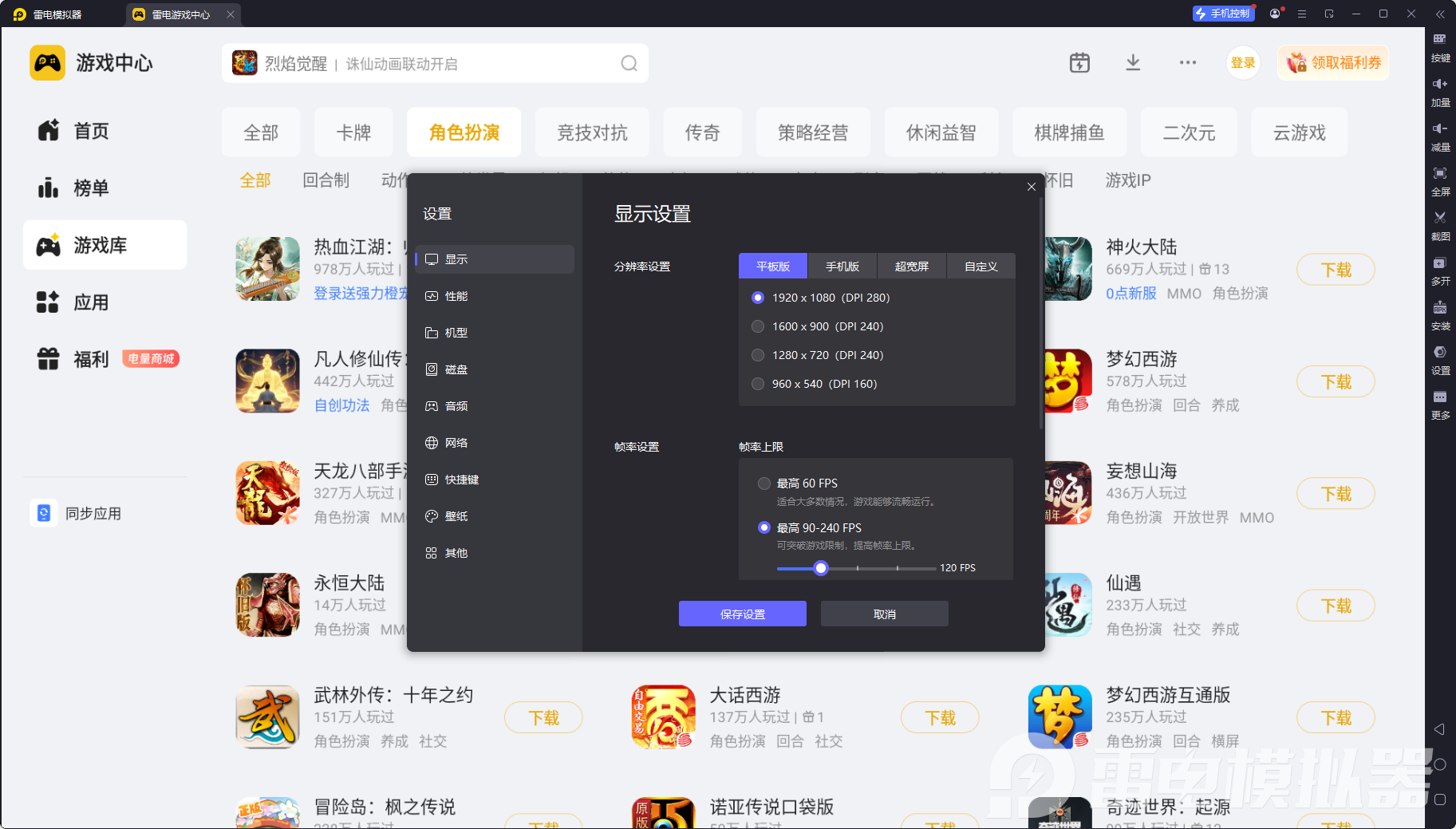The height and width of the screenshot is (829, 1456).
Task: Click the game search input field
Action: [x=435, y=64]
